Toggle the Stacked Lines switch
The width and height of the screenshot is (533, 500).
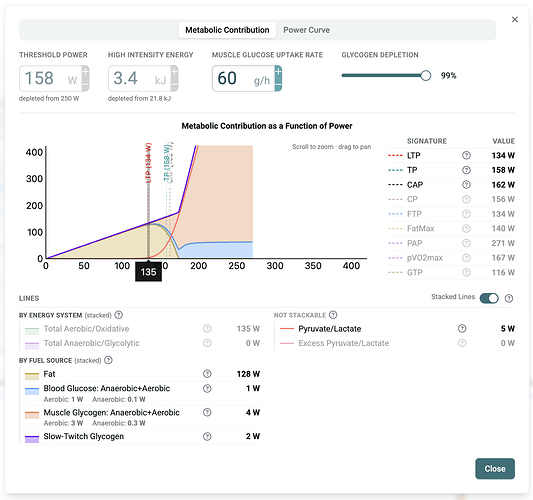[x=489, y=298]
